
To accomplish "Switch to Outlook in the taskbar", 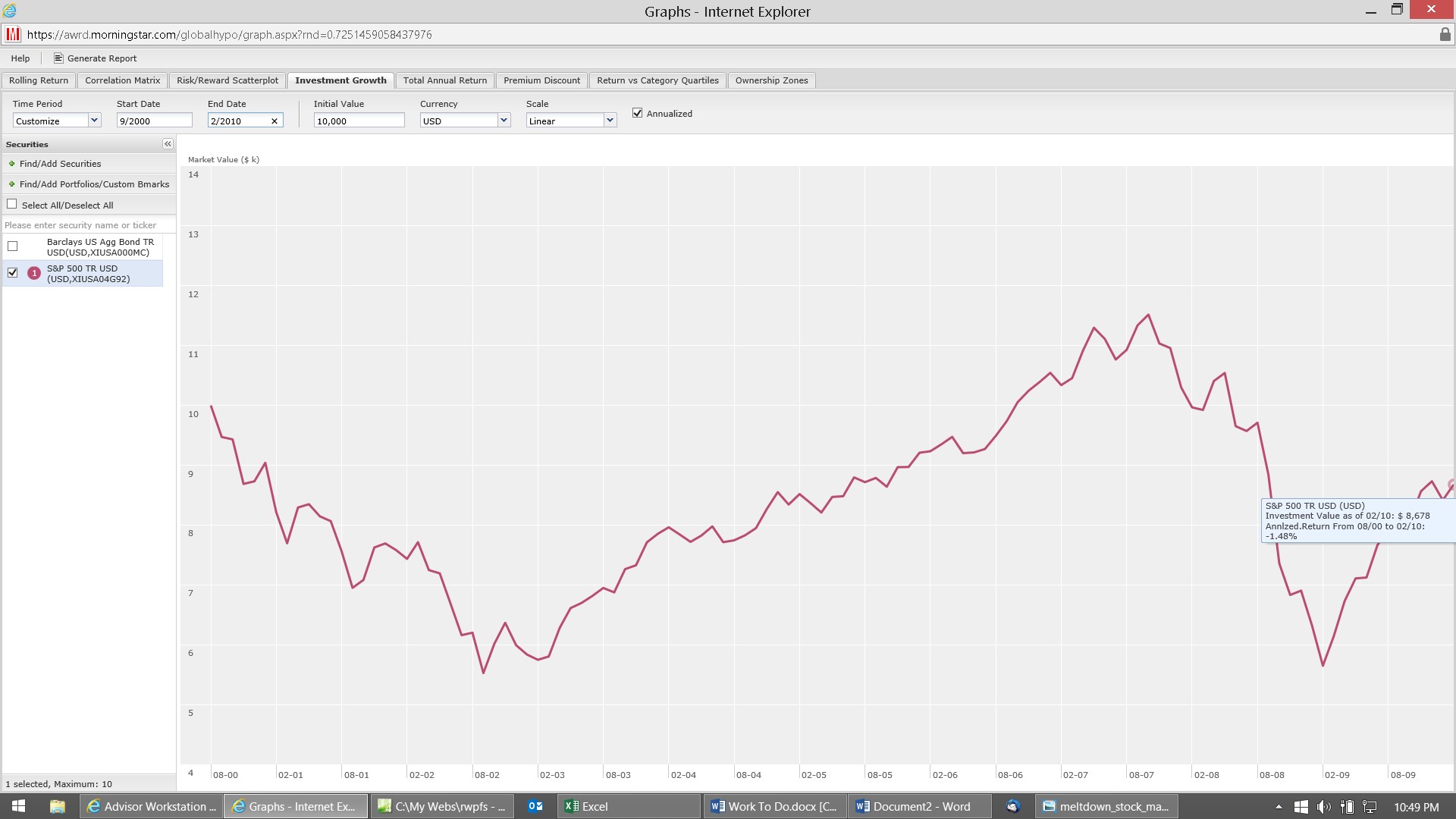I will (x=535, y=806).
